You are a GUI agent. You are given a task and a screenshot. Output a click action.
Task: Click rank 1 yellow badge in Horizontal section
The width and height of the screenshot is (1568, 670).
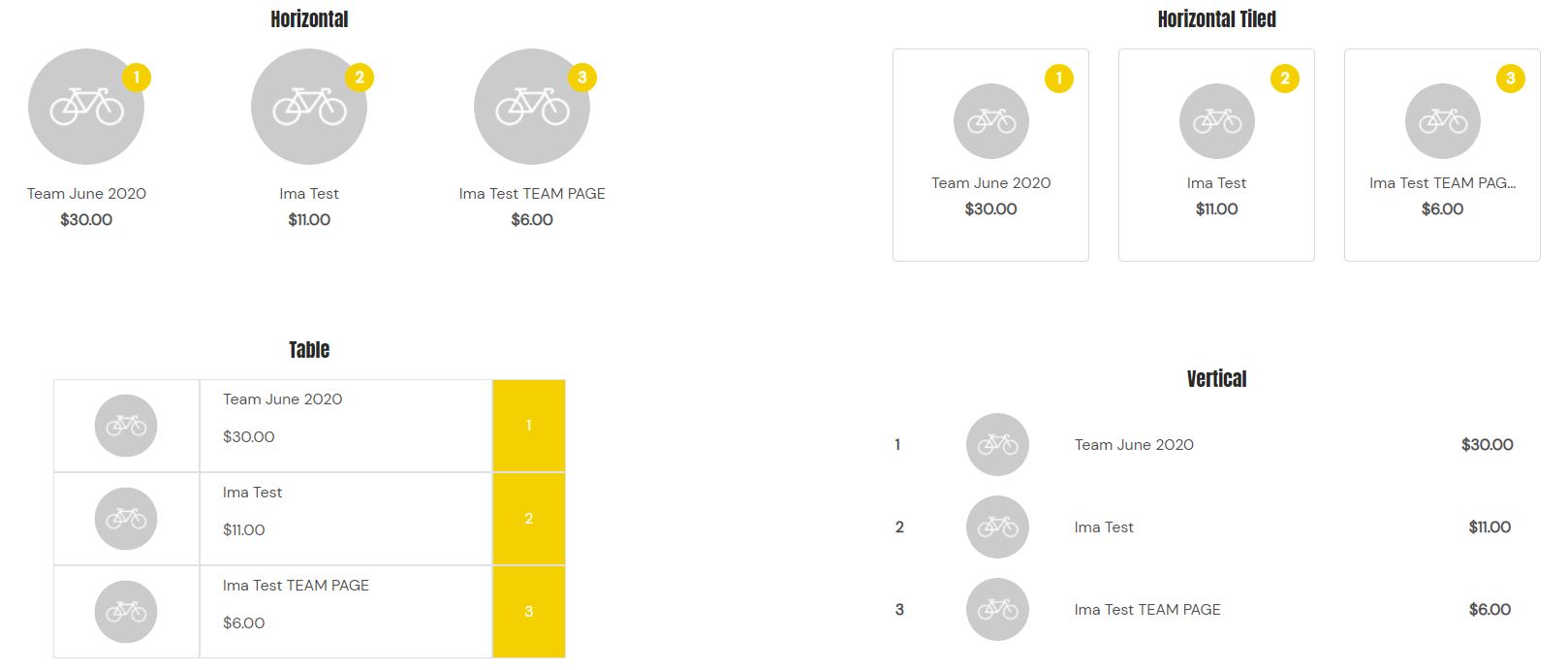point(137,78)
